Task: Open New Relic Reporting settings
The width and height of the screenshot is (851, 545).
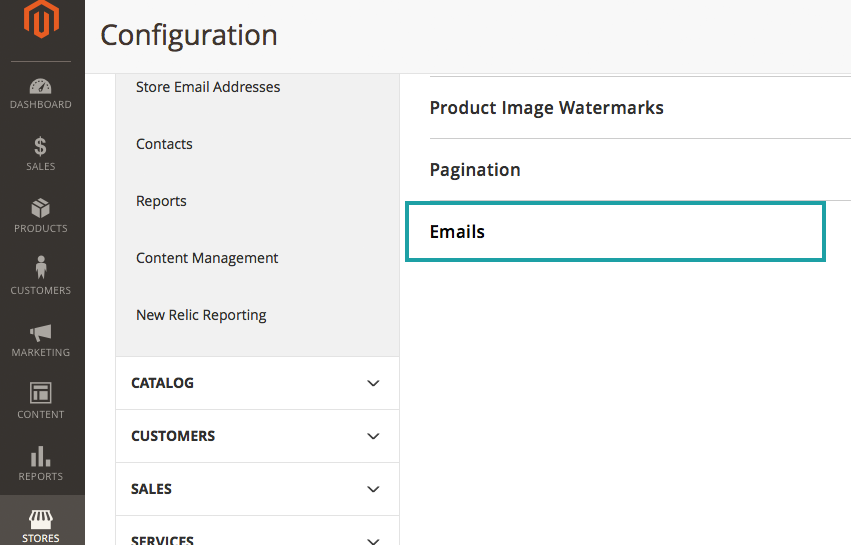Action: 201,315
